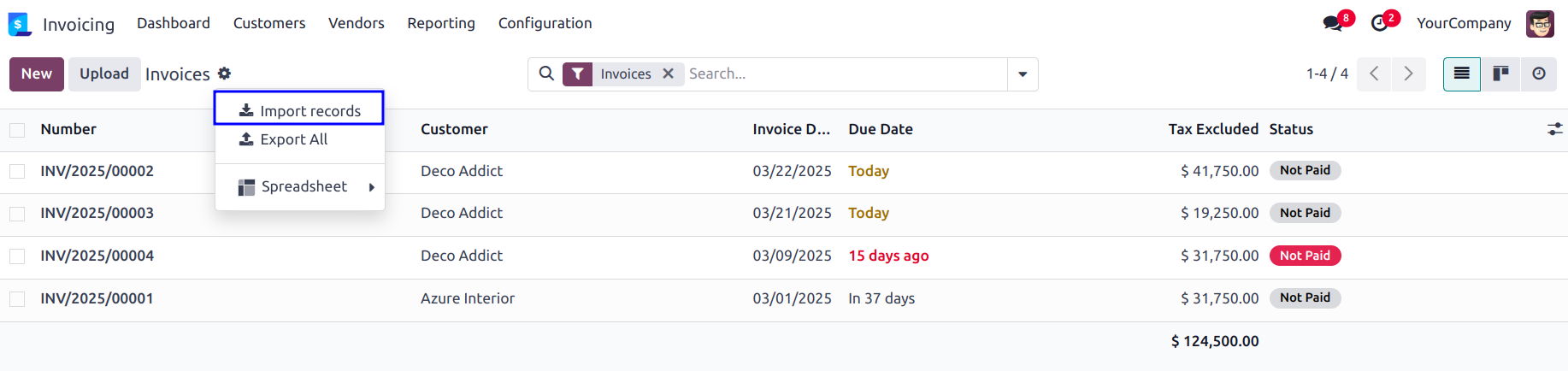
Task: Switch to kanban view
Action: [1500, 74]
